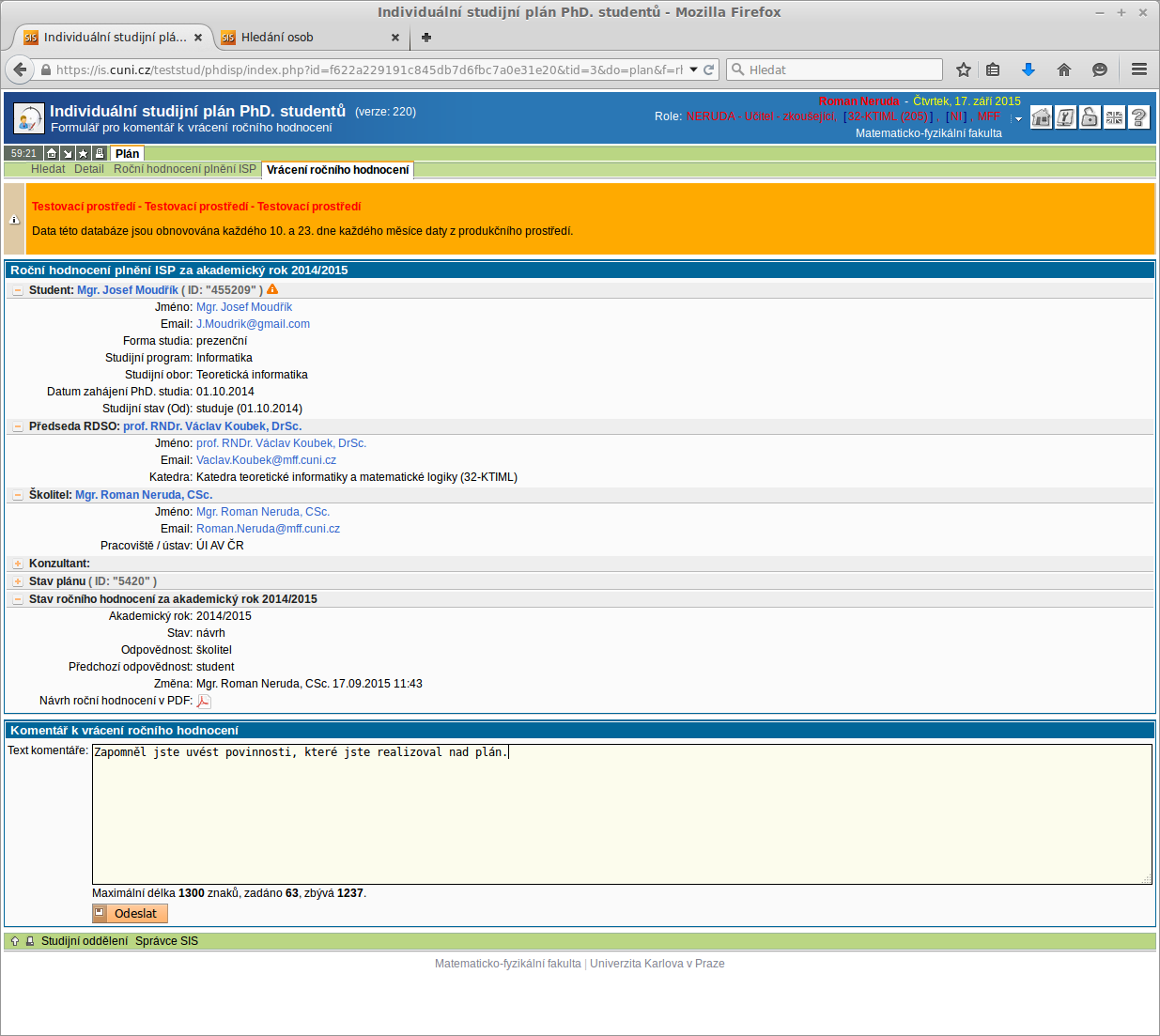This screenshot has height=1036, width=1160.
Task: Click the browser back arrow button
Action: (x=19, y=70)
